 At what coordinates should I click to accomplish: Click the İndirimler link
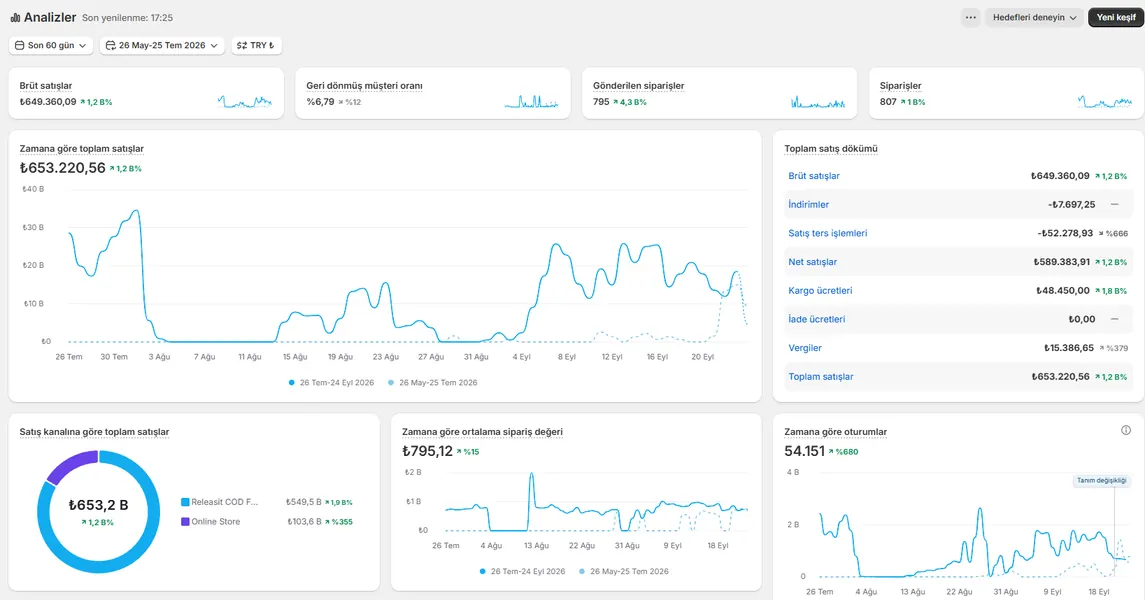coord(808,204)
